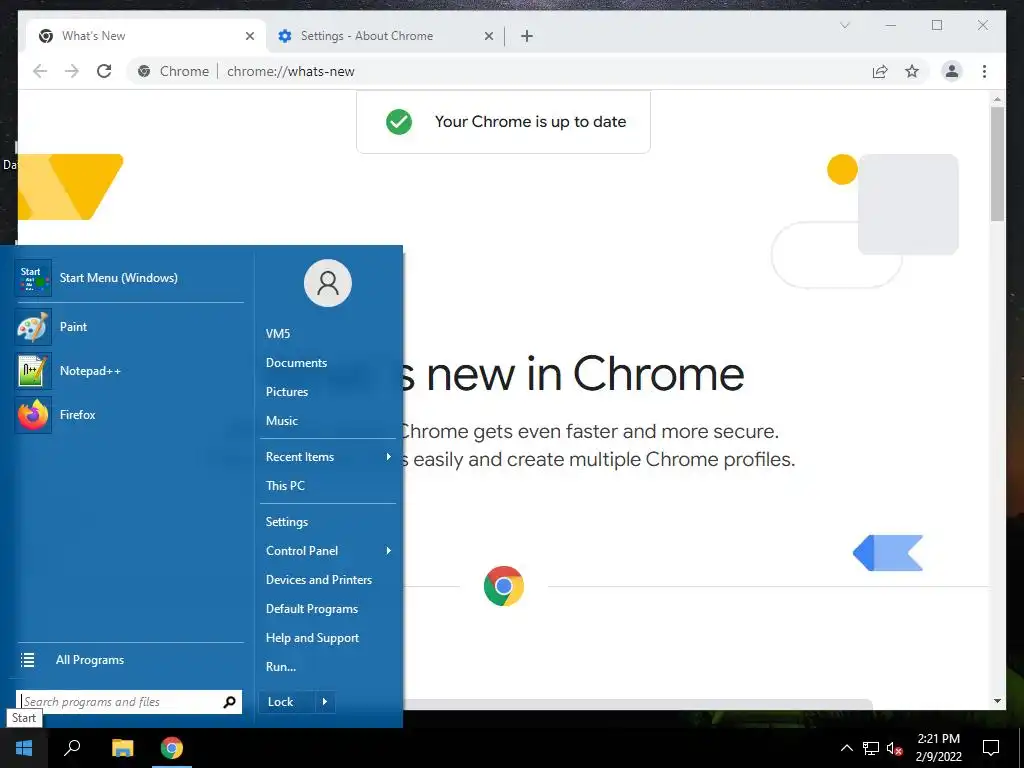Open the Action Center notifications icon
This screenshot has width=1024, height=768.
click(x=991, y=748)
